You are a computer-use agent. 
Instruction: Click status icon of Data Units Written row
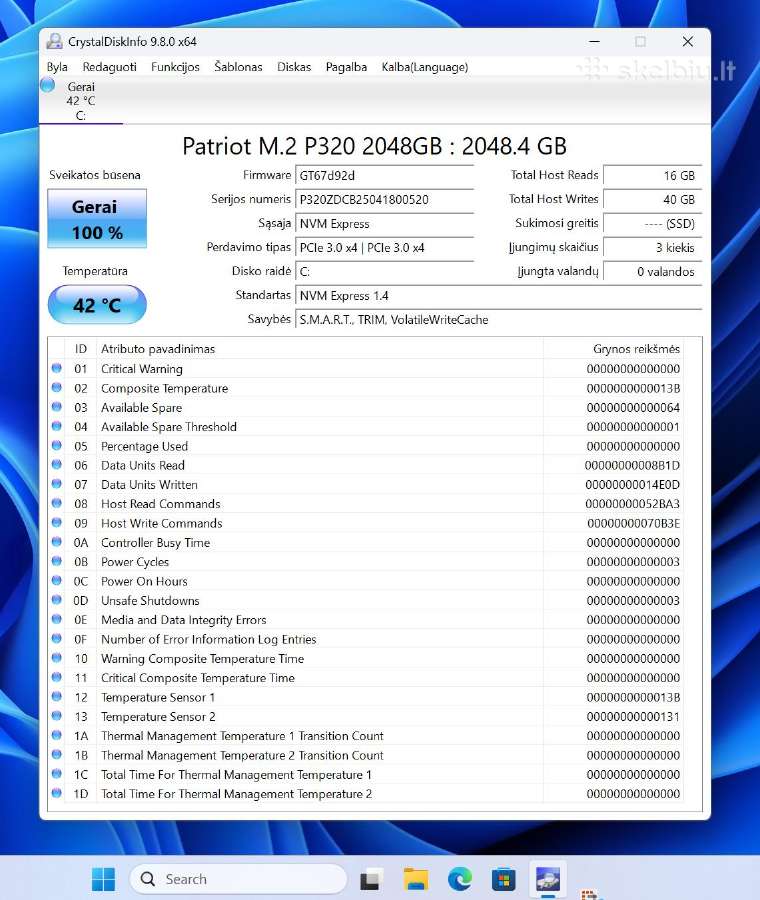point(57,484)
